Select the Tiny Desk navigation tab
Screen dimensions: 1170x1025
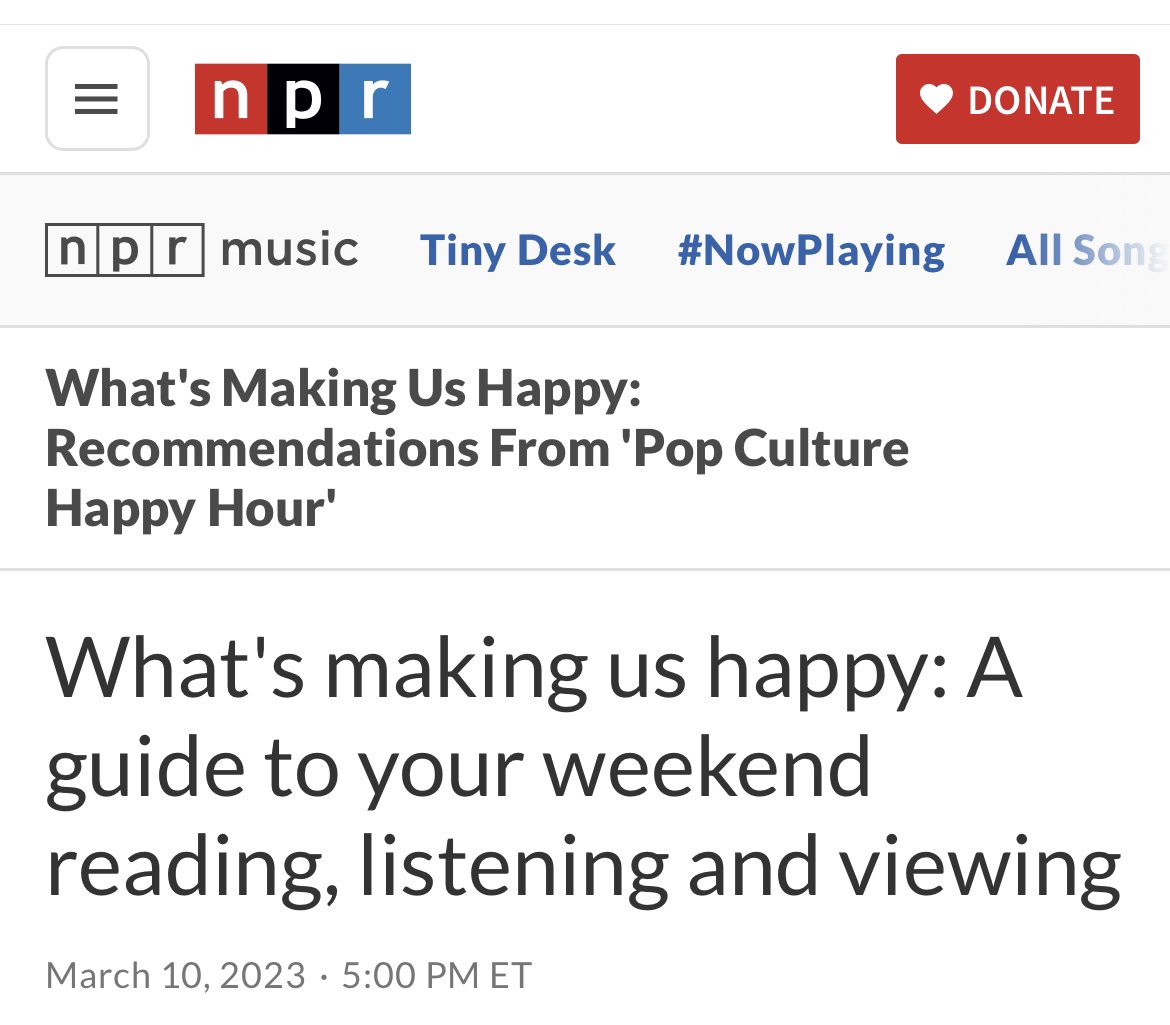(x=518, y=250)
